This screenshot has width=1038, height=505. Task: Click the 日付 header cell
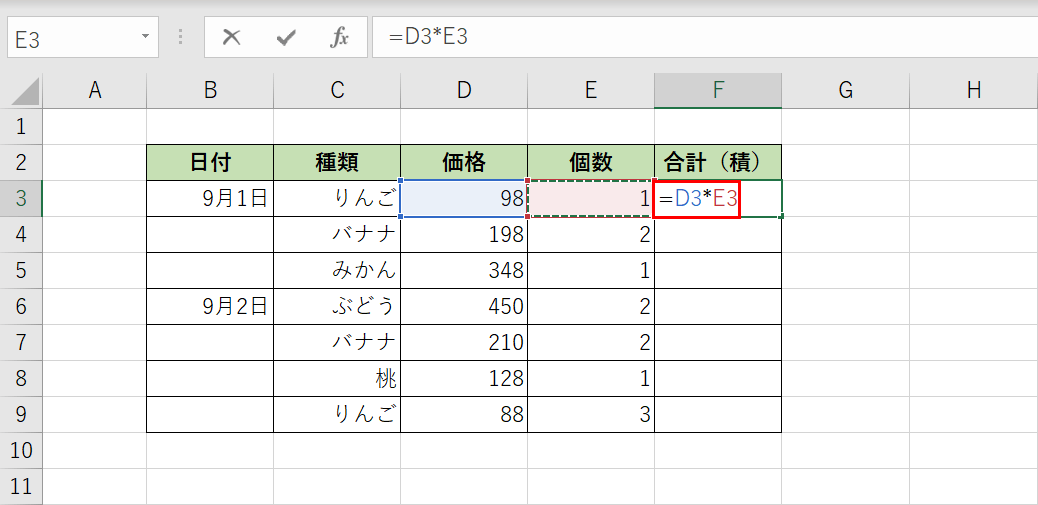[x=210, y=162]
